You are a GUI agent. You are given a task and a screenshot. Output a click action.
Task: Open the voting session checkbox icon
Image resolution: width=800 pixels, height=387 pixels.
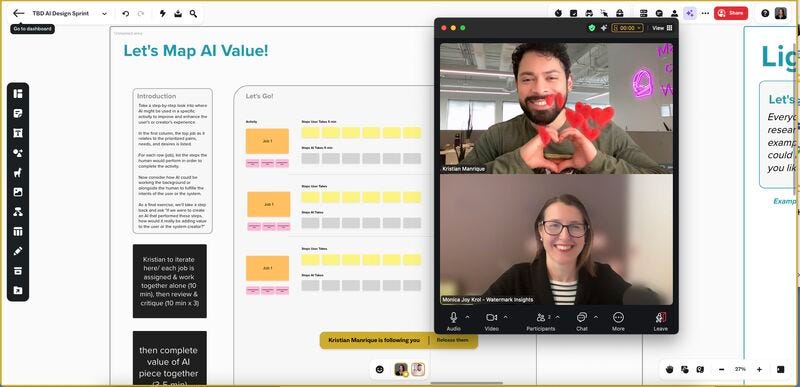pos(573,14)
